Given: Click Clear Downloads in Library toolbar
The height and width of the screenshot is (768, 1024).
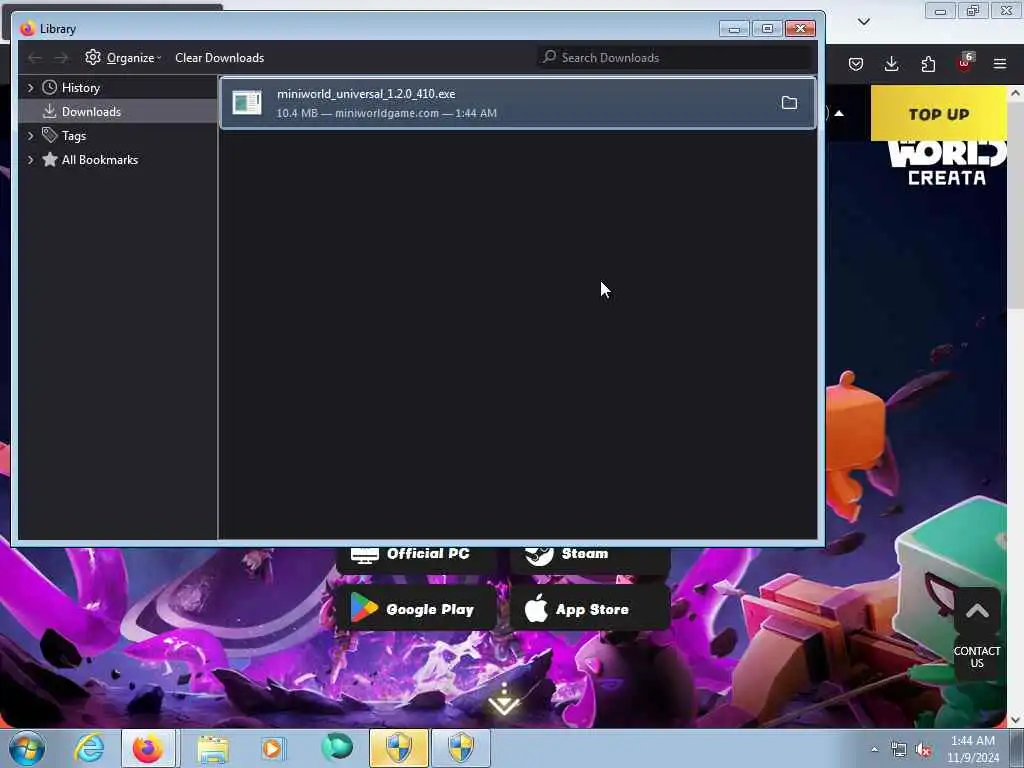Looking at the screenshot, I should pyautogui.click(x=219, y=57).
